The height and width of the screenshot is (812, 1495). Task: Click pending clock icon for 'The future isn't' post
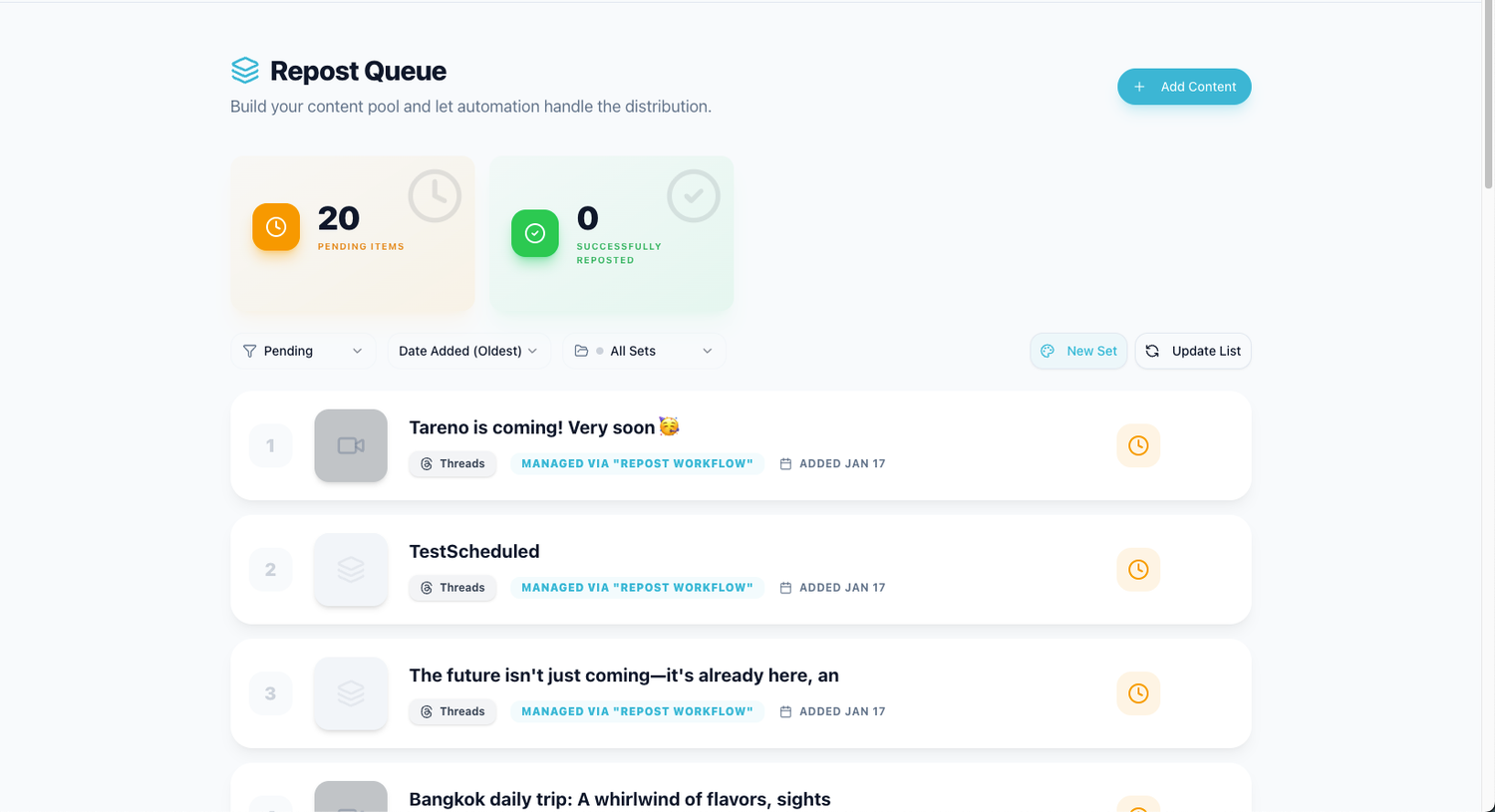(x=1138, y=693)
